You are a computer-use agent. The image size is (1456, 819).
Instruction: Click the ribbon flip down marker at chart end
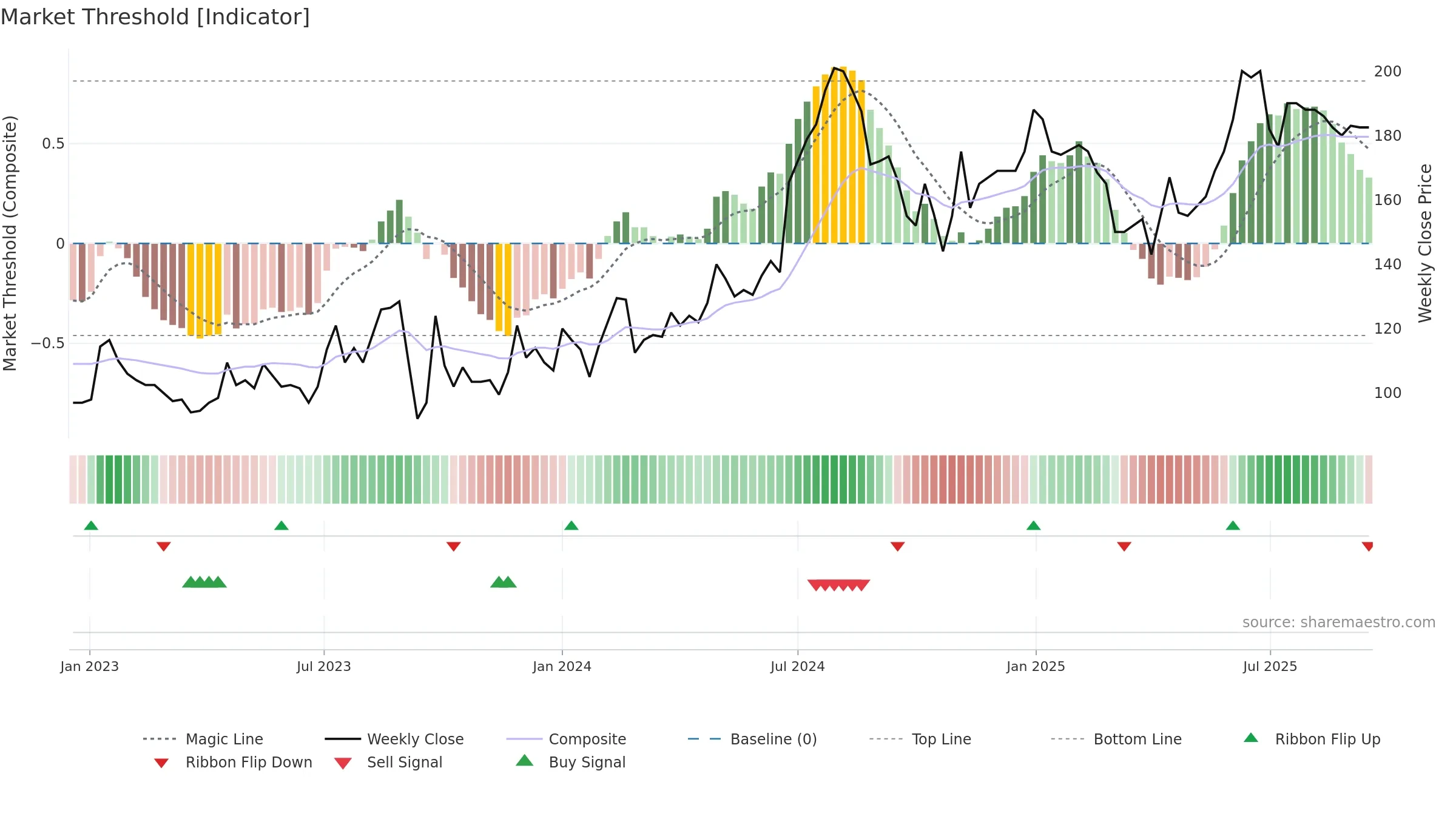click(x=1367, y=547)
